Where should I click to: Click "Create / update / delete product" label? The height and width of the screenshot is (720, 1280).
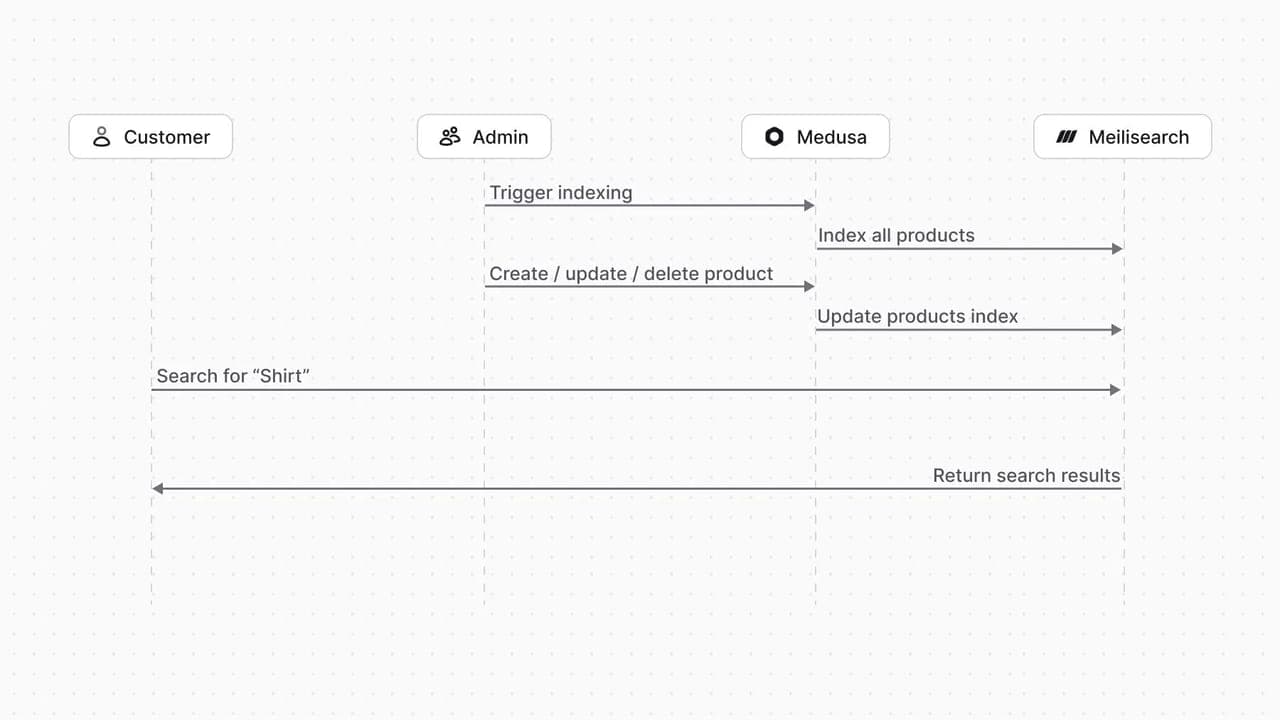pyautogui.click(x=631, y=273)
